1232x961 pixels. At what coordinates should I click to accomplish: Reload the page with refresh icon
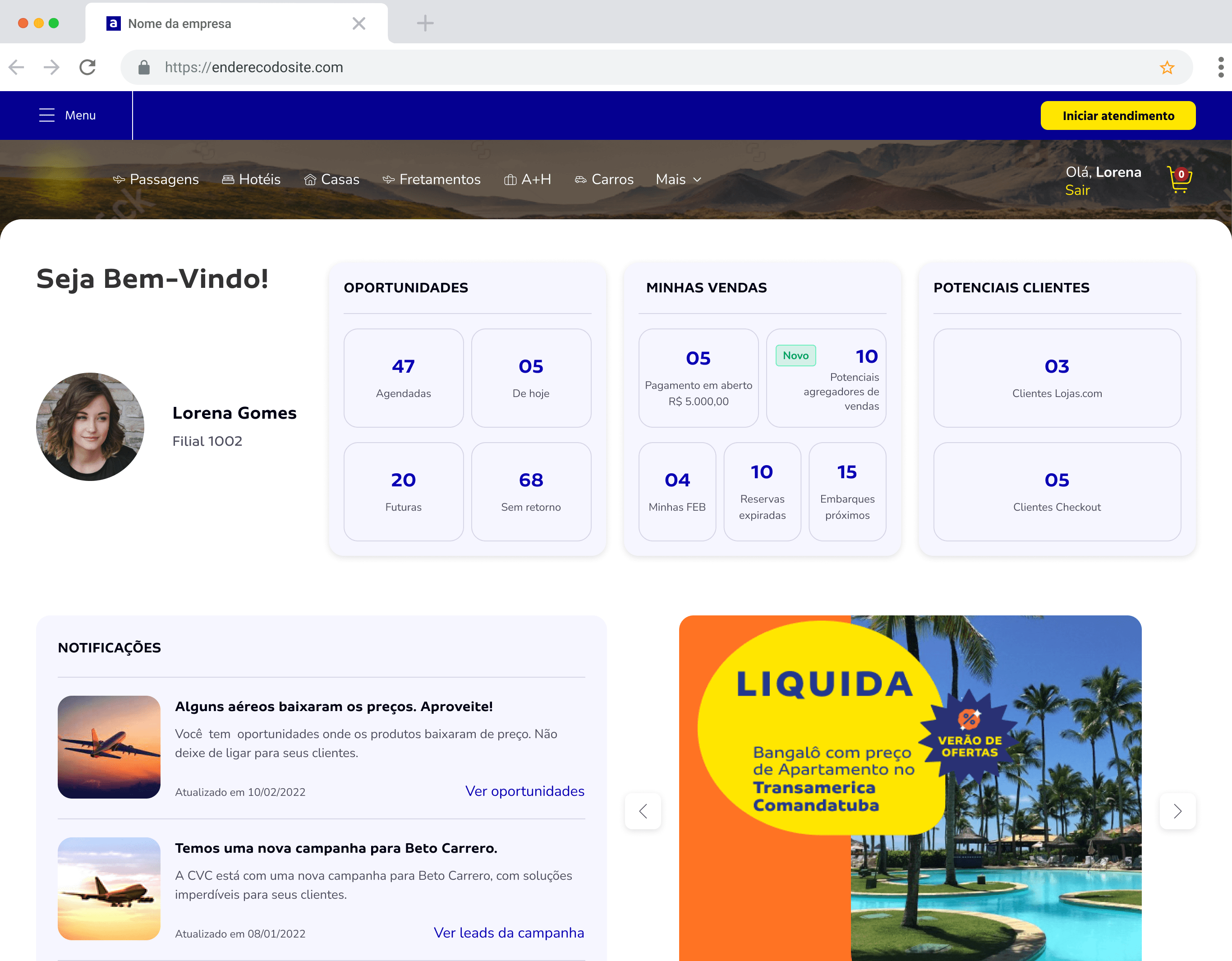87,68
